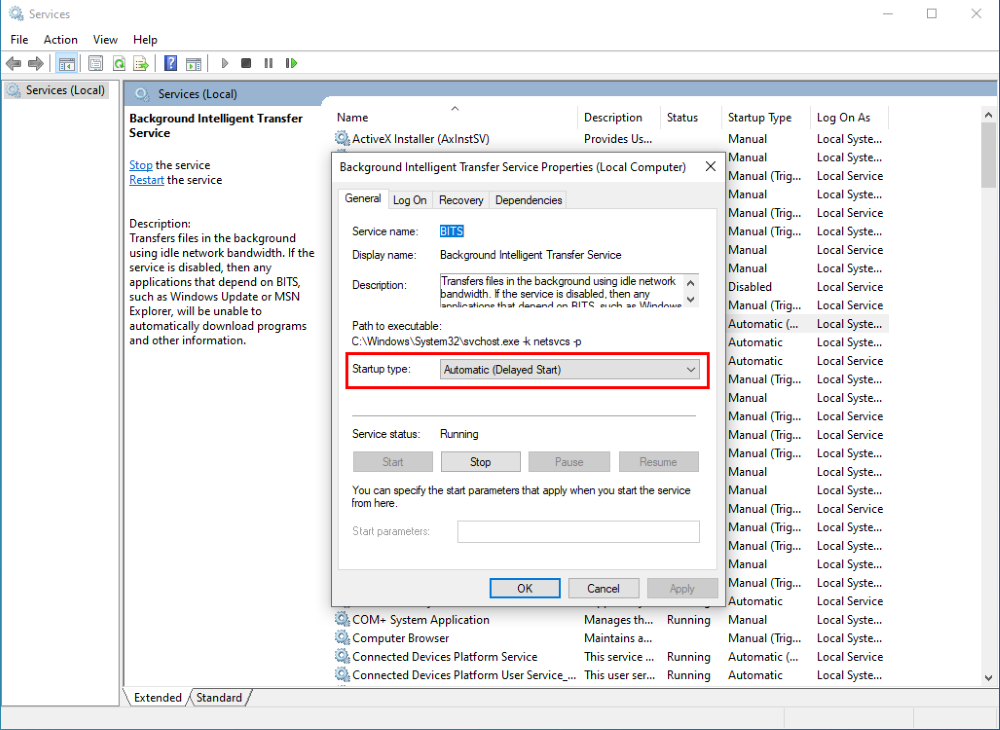Click the Refresh toolbar icon
Image resolution: width=1000 pixels, height=730 pixels.
coord(118,63)
